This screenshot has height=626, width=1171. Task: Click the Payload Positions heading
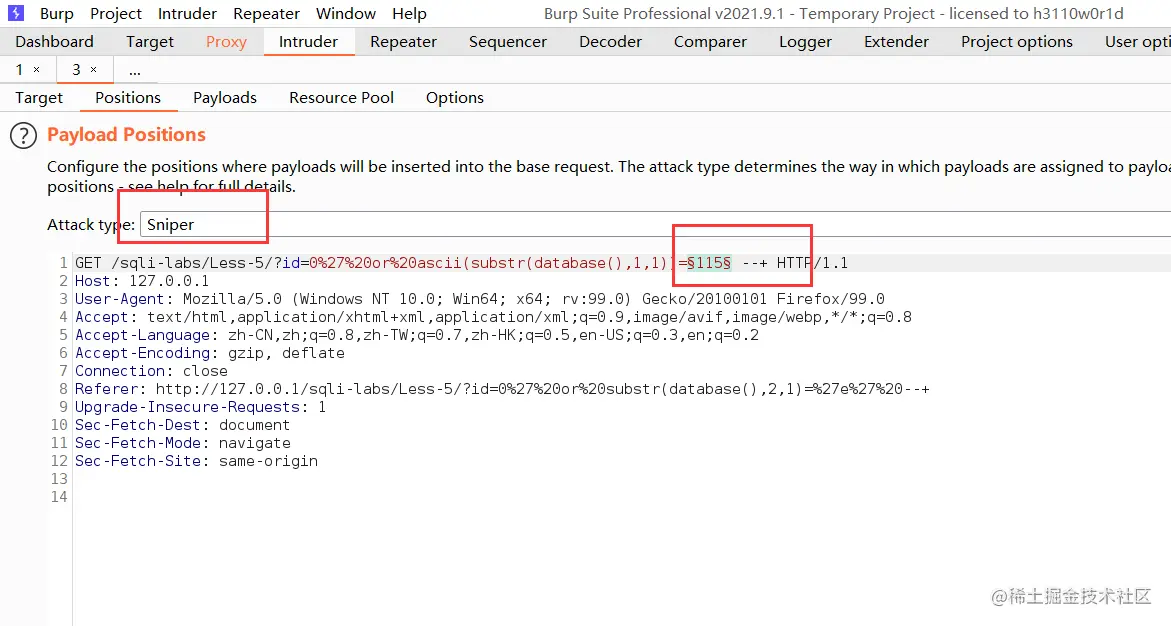pos(126,134)
